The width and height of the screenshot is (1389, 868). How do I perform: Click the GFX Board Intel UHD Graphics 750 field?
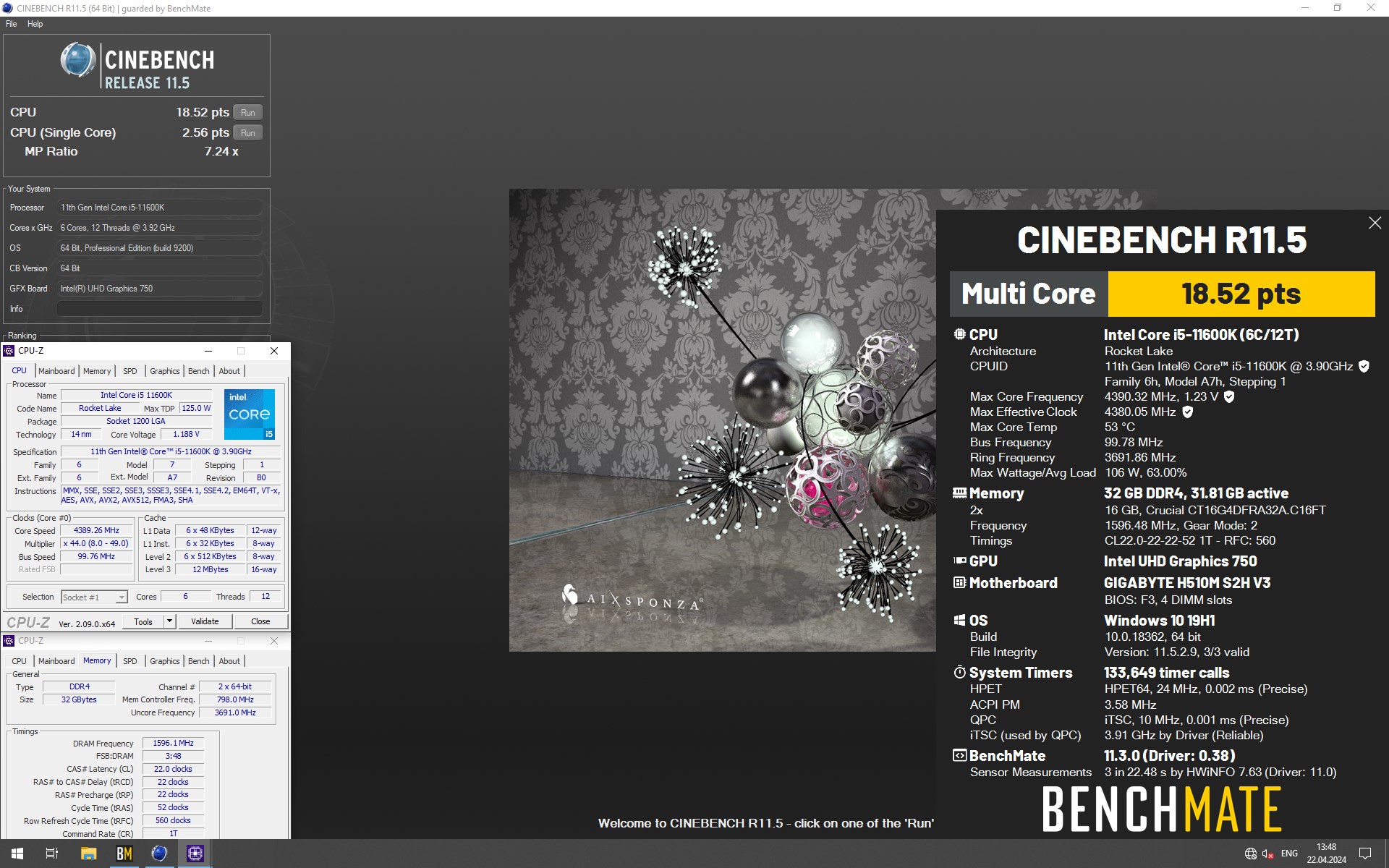click(x=159, y=289)
